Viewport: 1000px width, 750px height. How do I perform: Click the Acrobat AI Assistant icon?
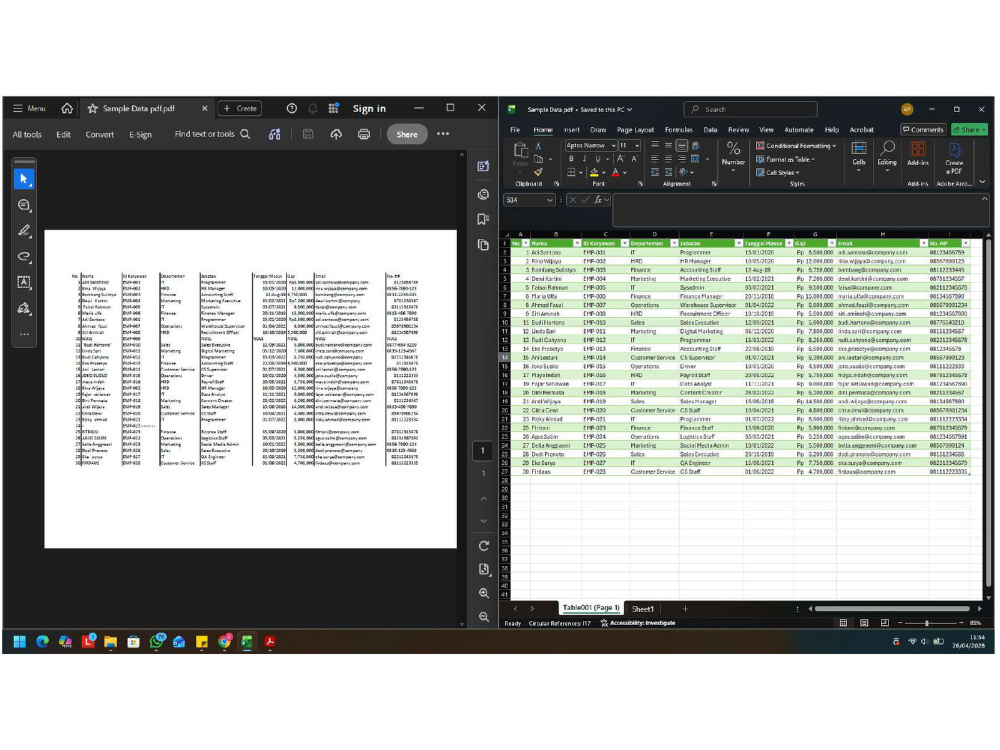(x=274, y=134)
